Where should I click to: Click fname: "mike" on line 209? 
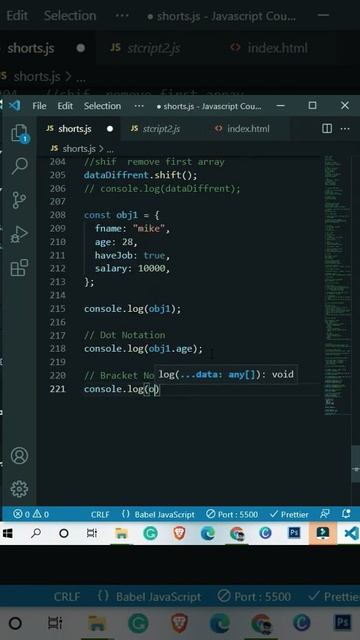(132, 228)
